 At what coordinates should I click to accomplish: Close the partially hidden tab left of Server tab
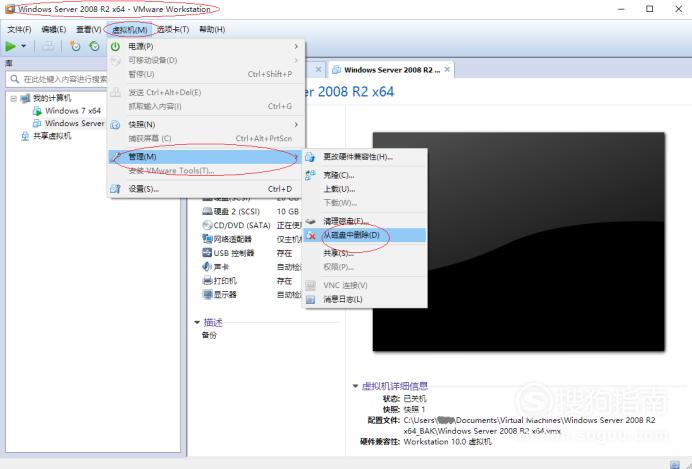[x=318, y=69]
